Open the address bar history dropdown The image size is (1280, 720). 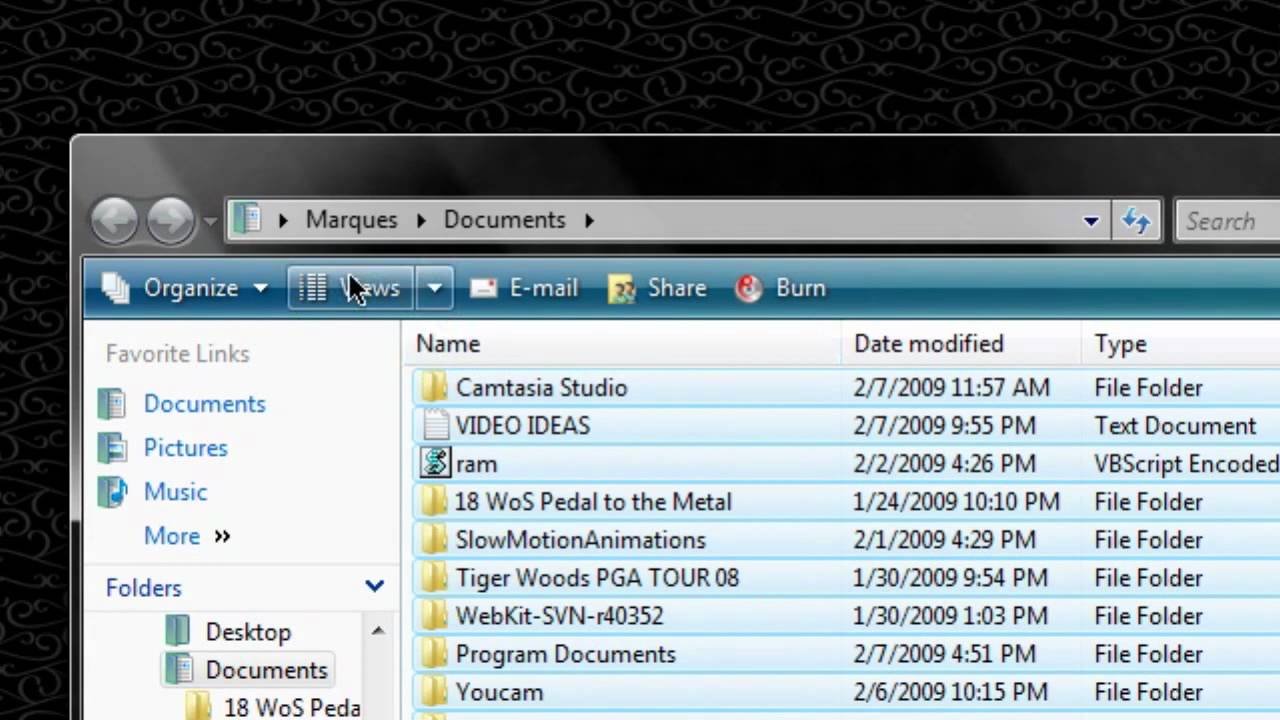point(1090,221)
